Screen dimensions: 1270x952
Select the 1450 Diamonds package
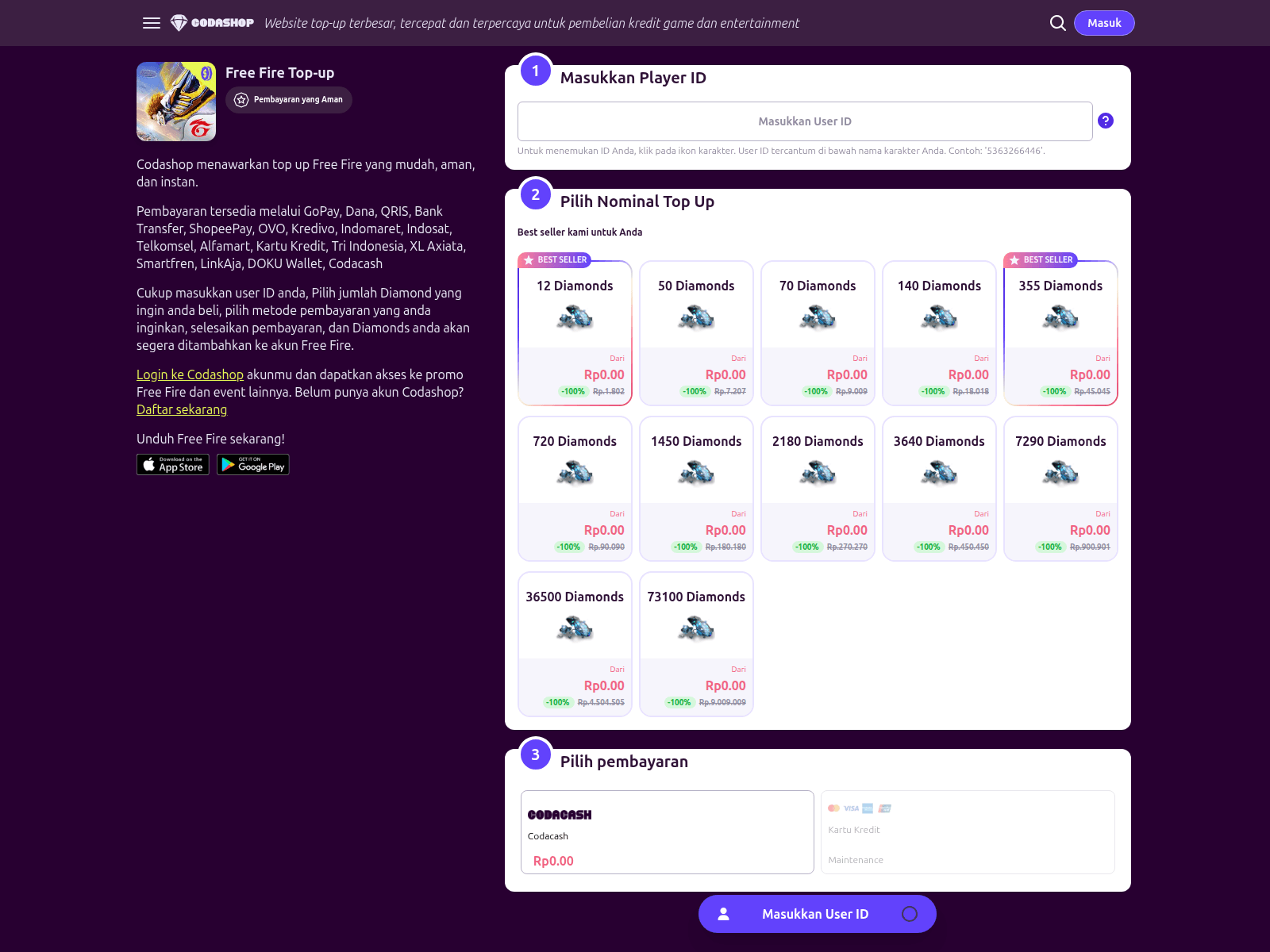pos(696,489)
